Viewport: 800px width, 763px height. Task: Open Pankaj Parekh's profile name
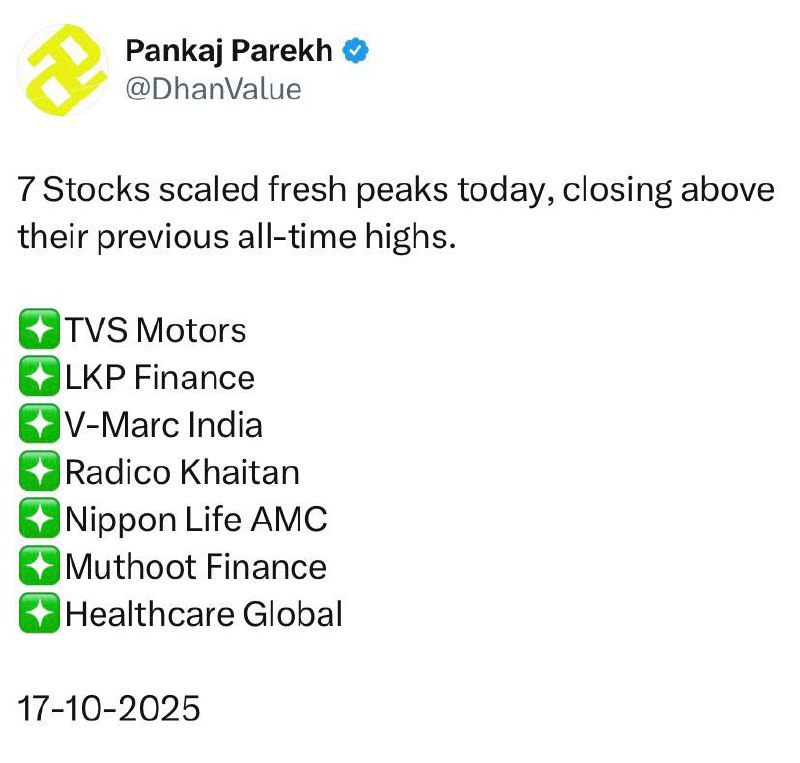pyautogui.click(x=229, y=50)
